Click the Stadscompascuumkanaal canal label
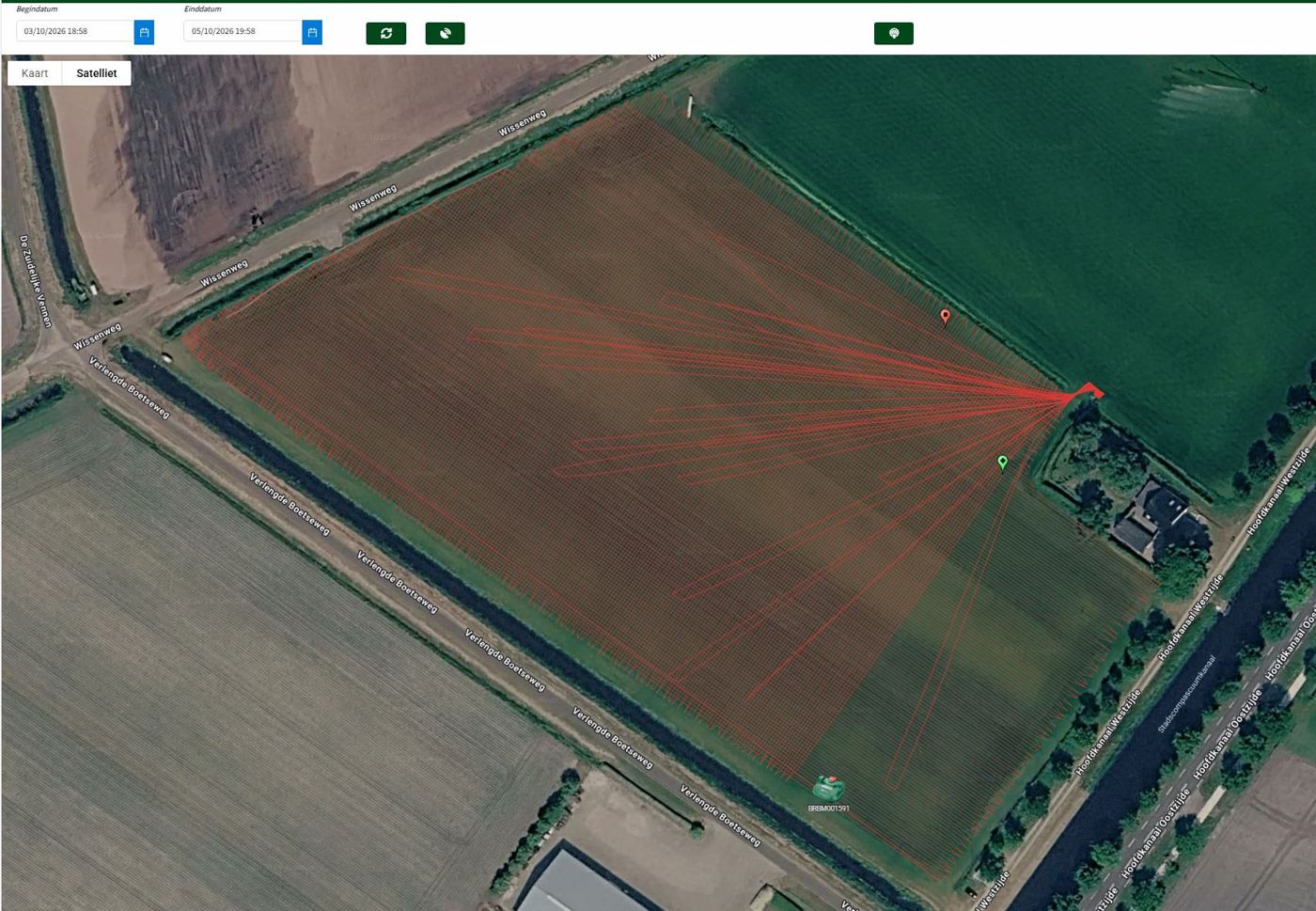The image size is (1316, 911). (x=1186, y=694)
